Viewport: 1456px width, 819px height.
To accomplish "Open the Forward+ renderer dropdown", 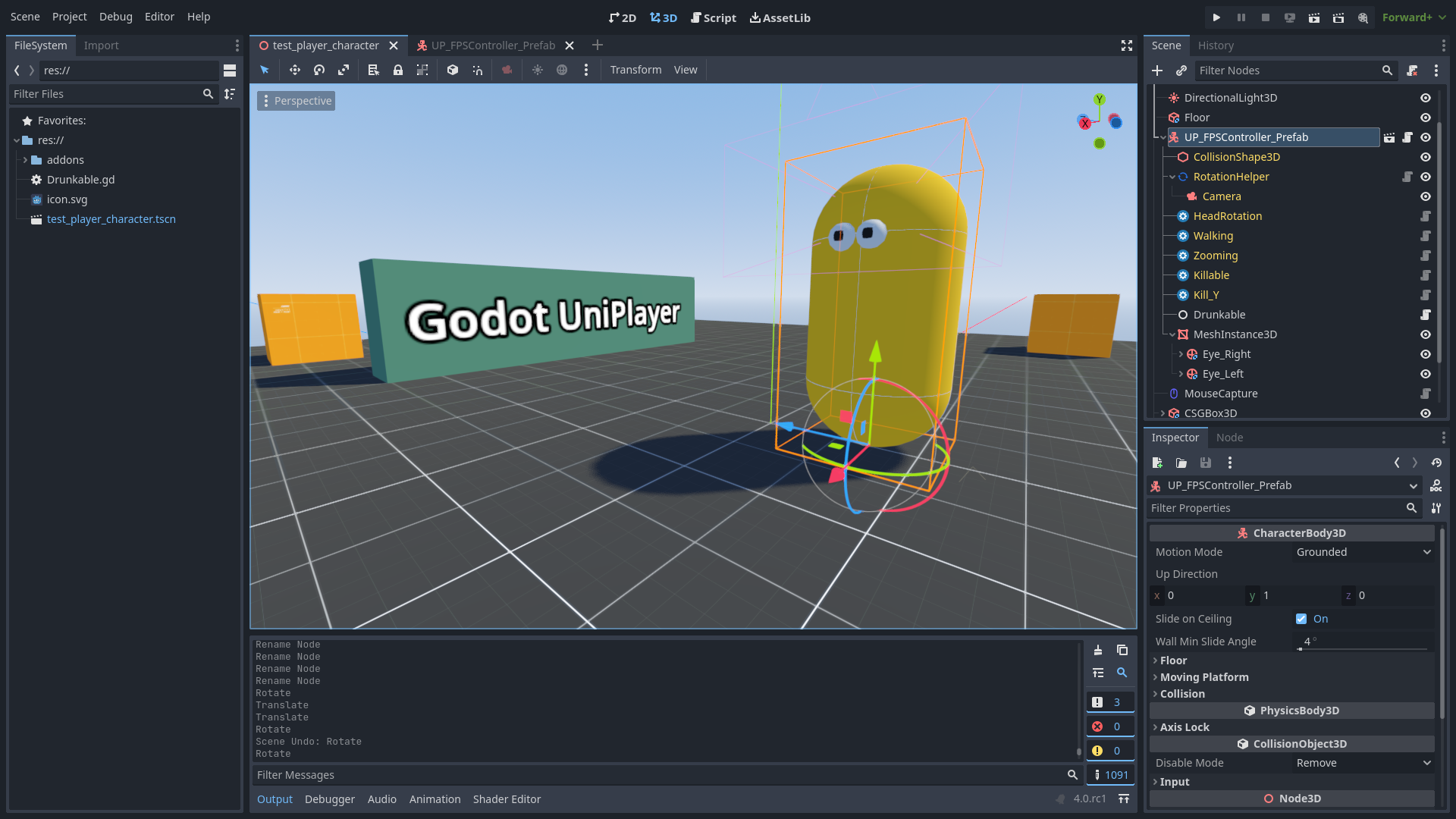I will (1414, 17).
